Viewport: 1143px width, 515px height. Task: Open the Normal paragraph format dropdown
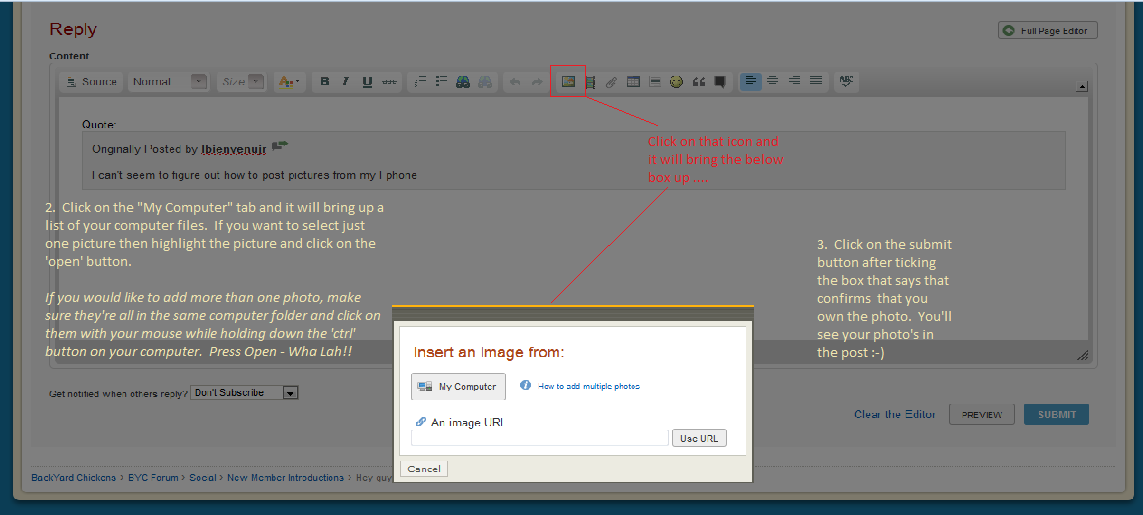pyautogui.click(x=168, y=82)
